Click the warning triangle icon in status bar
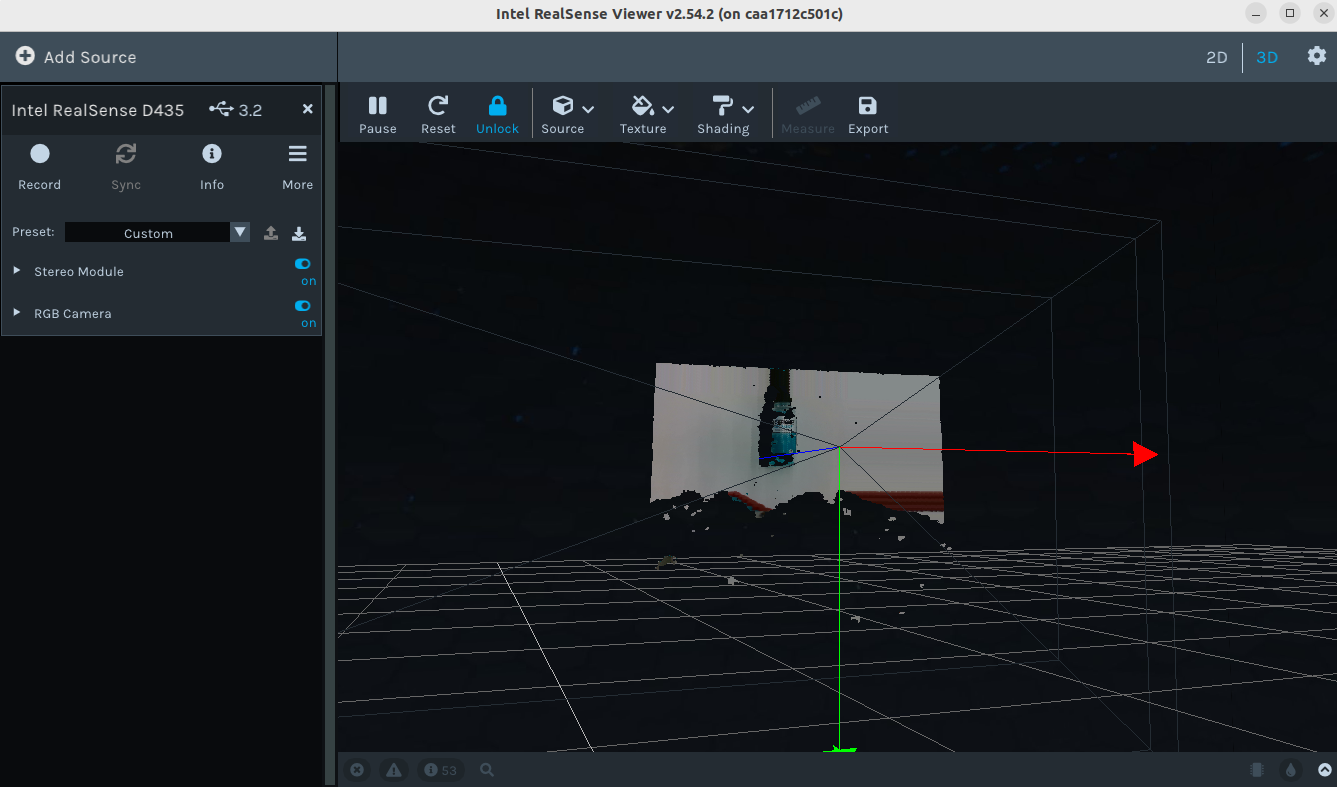Screen dimensions: 1337x787 click(394, 770)
